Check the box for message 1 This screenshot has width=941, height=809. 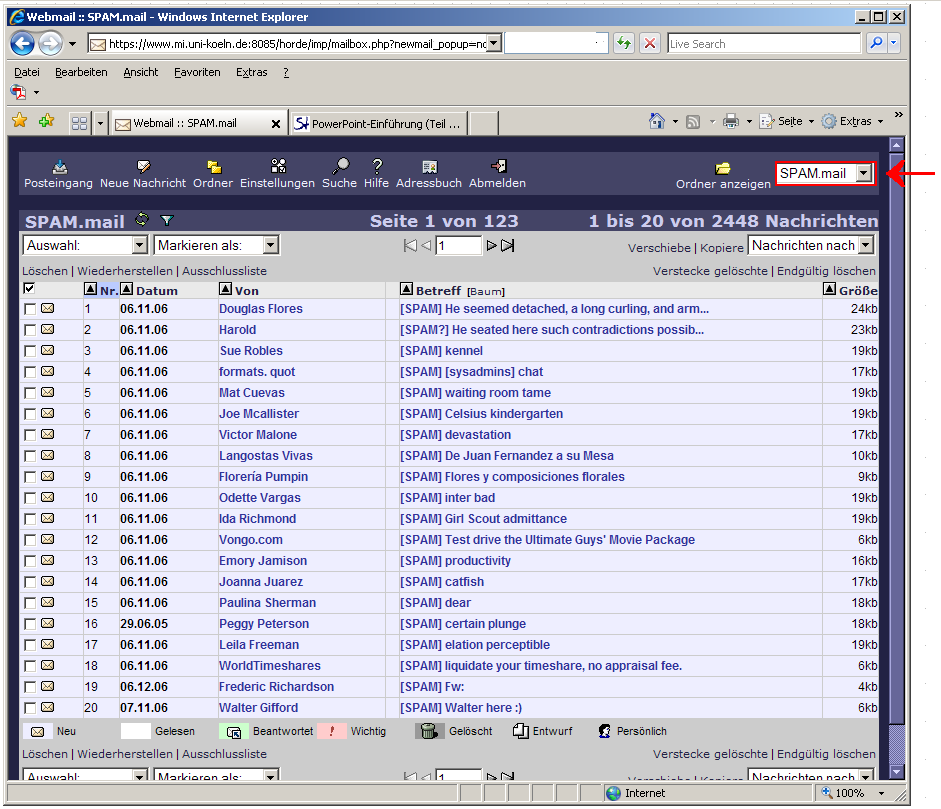coord(30,309)
